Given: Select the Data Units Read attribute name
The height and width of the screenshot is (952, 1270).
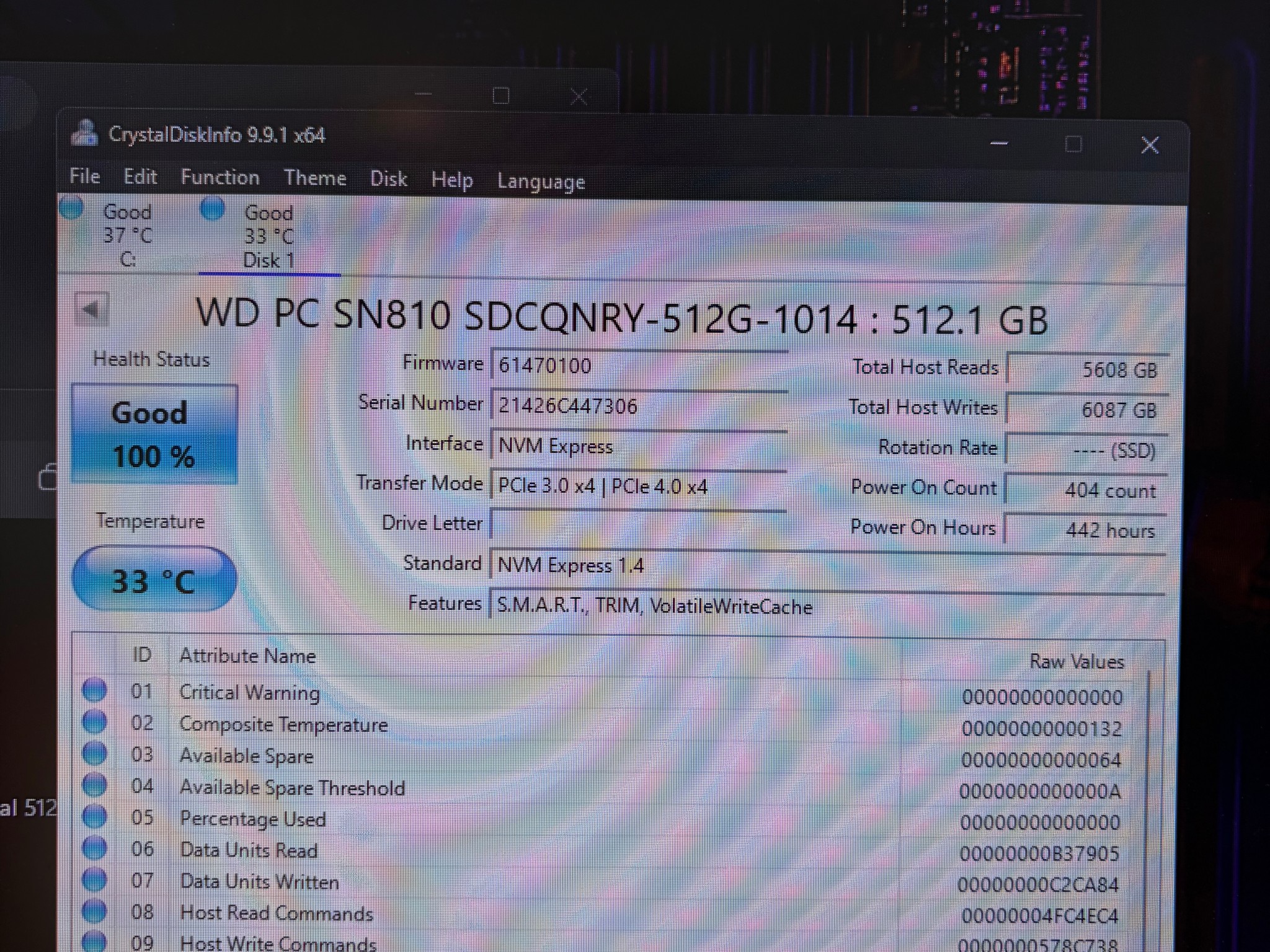Looking at the screenshot, I should tap(249, 850).
